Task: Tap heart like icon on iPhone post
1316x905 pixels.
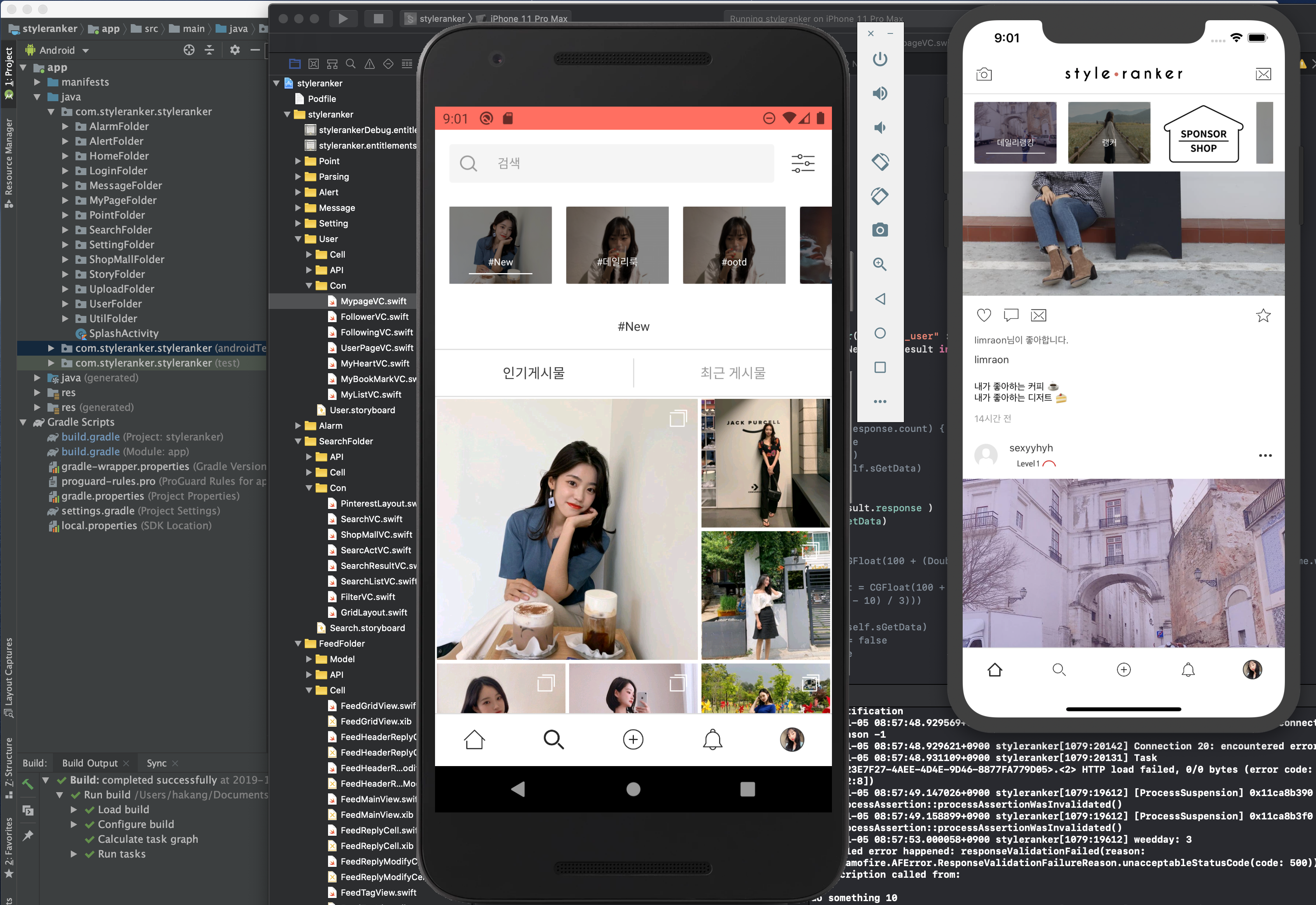Action: [984, 315]
